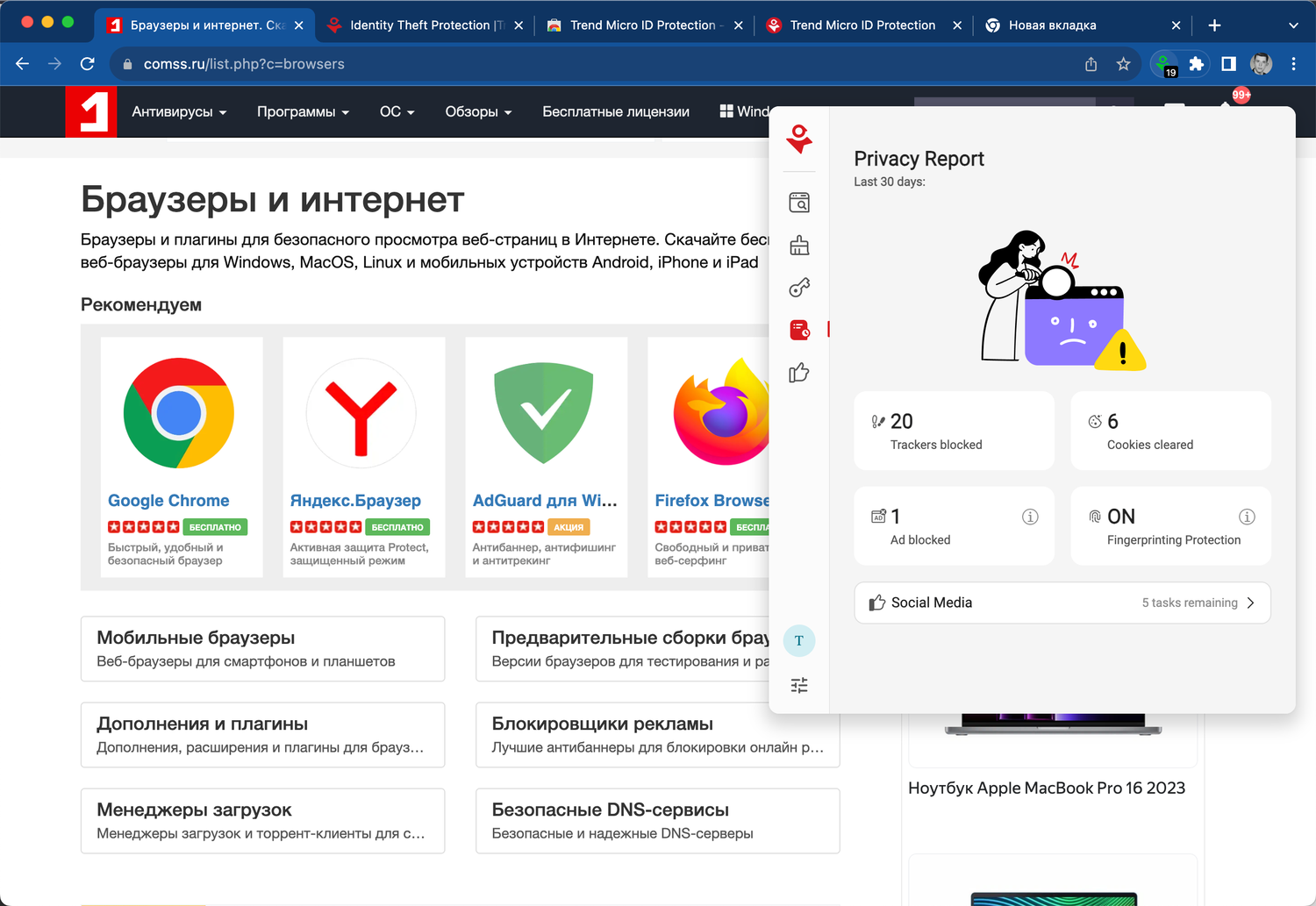Click the red Comss site logo
Viewport: 1316px width, 906px height.
(x=90, y=111)
